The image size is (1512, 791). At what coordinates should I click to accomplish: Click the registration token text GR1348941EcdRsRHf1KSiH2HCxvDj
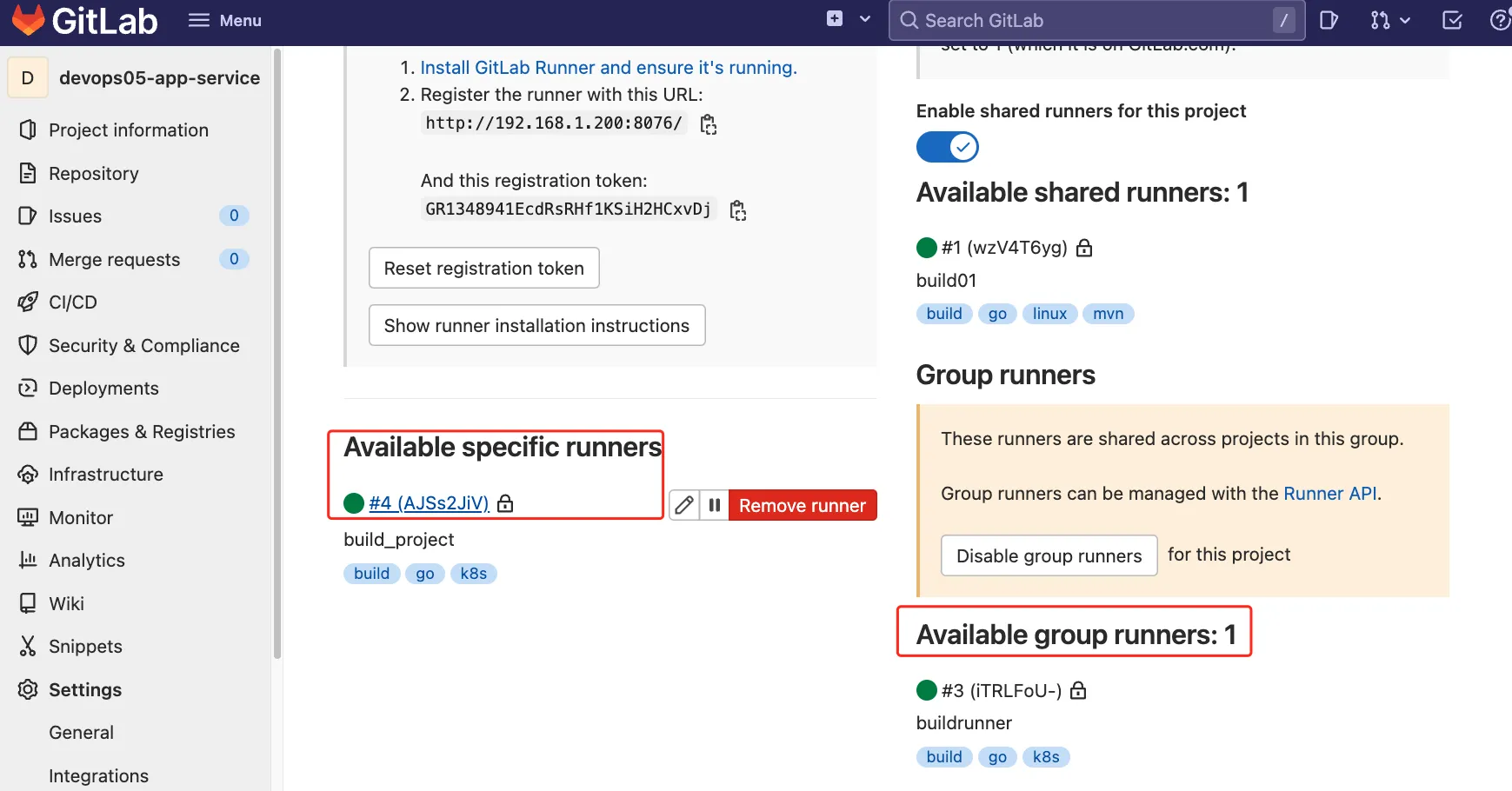pyautogui.click(x=569, y=209)
